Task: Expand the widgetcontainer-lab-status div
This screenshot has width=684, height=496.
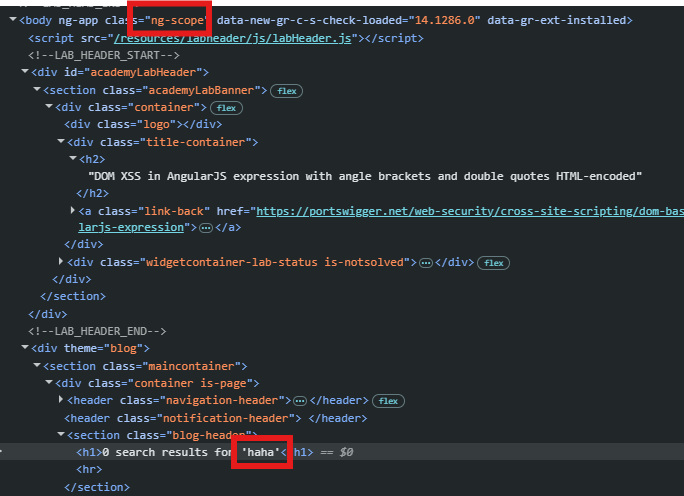Action: [x=61, y=261]
